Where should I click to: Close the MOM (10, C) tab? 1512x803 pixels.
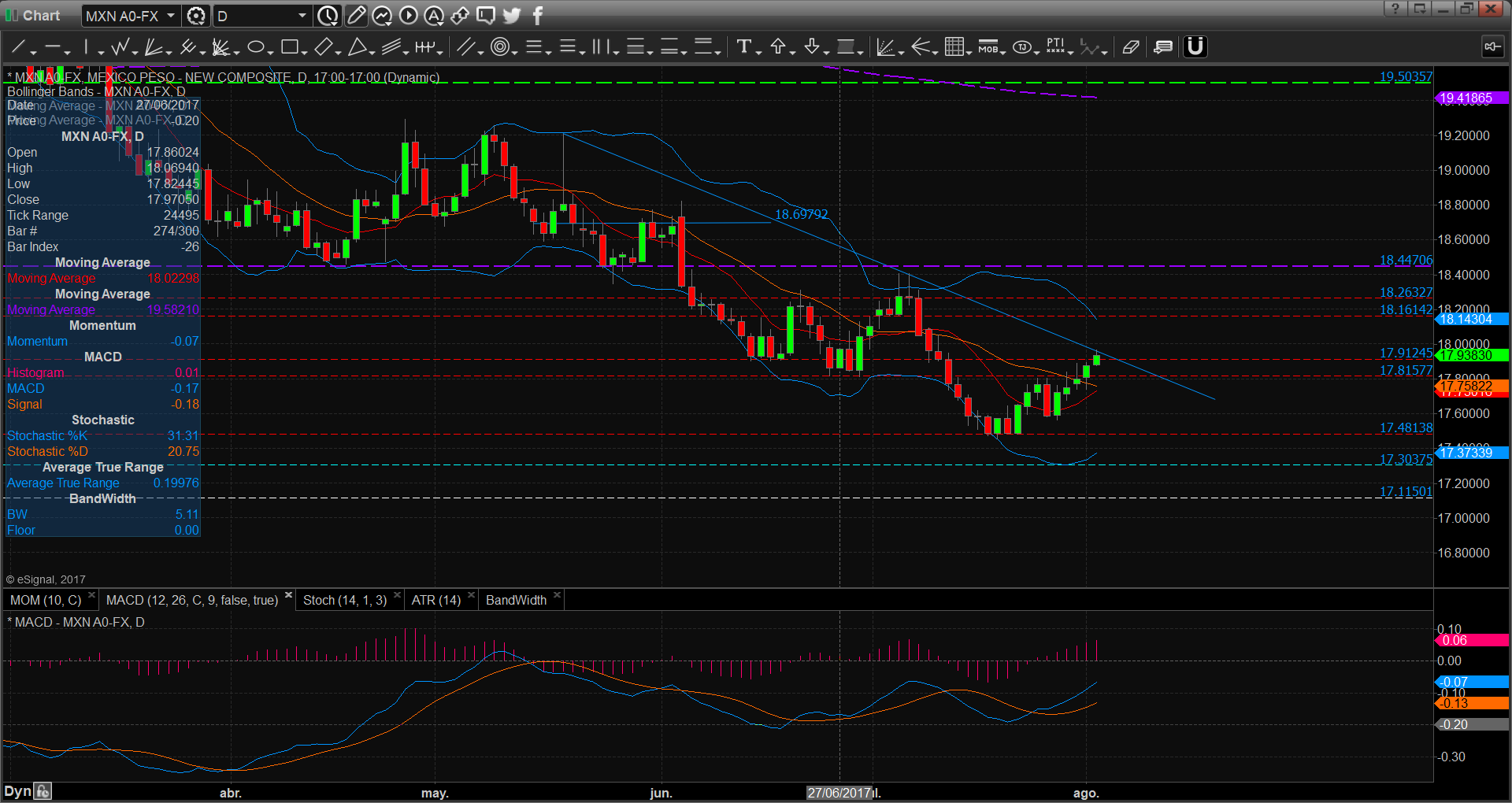[91, 595]
